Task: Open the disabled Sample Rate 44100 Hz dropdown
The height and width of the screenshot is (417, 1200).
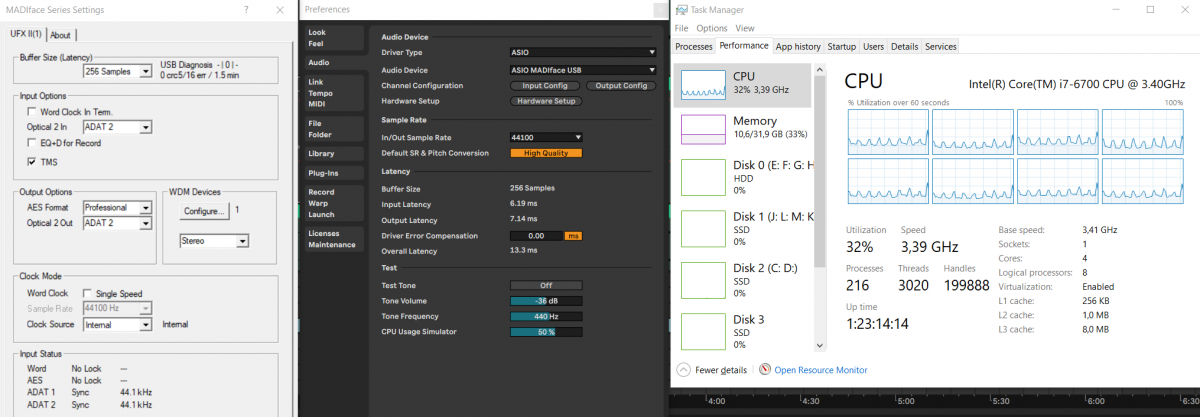Action: click(x=118, y=309)
